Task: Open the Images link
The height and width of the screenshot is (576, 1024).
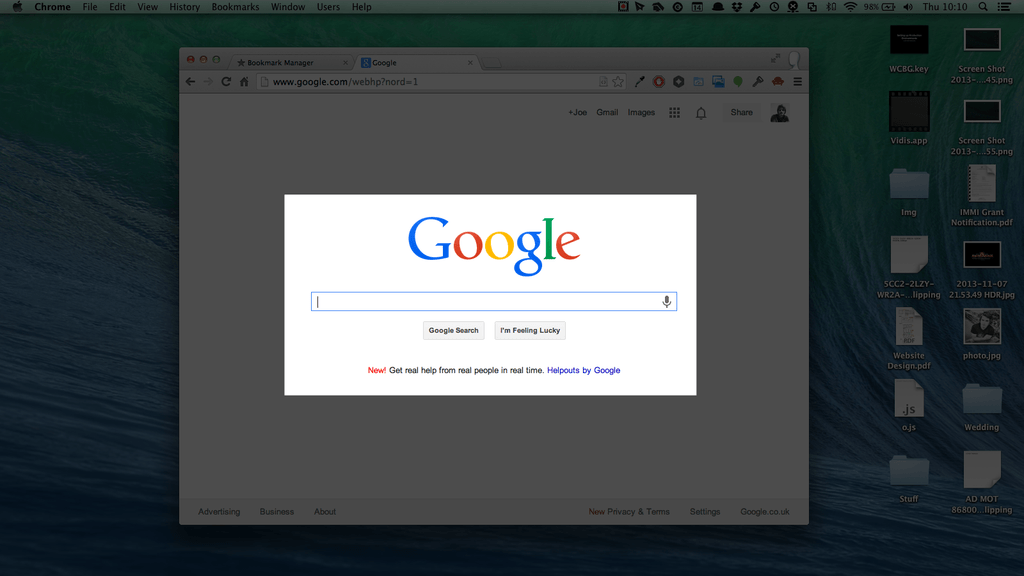Action: tap(641, 112)
